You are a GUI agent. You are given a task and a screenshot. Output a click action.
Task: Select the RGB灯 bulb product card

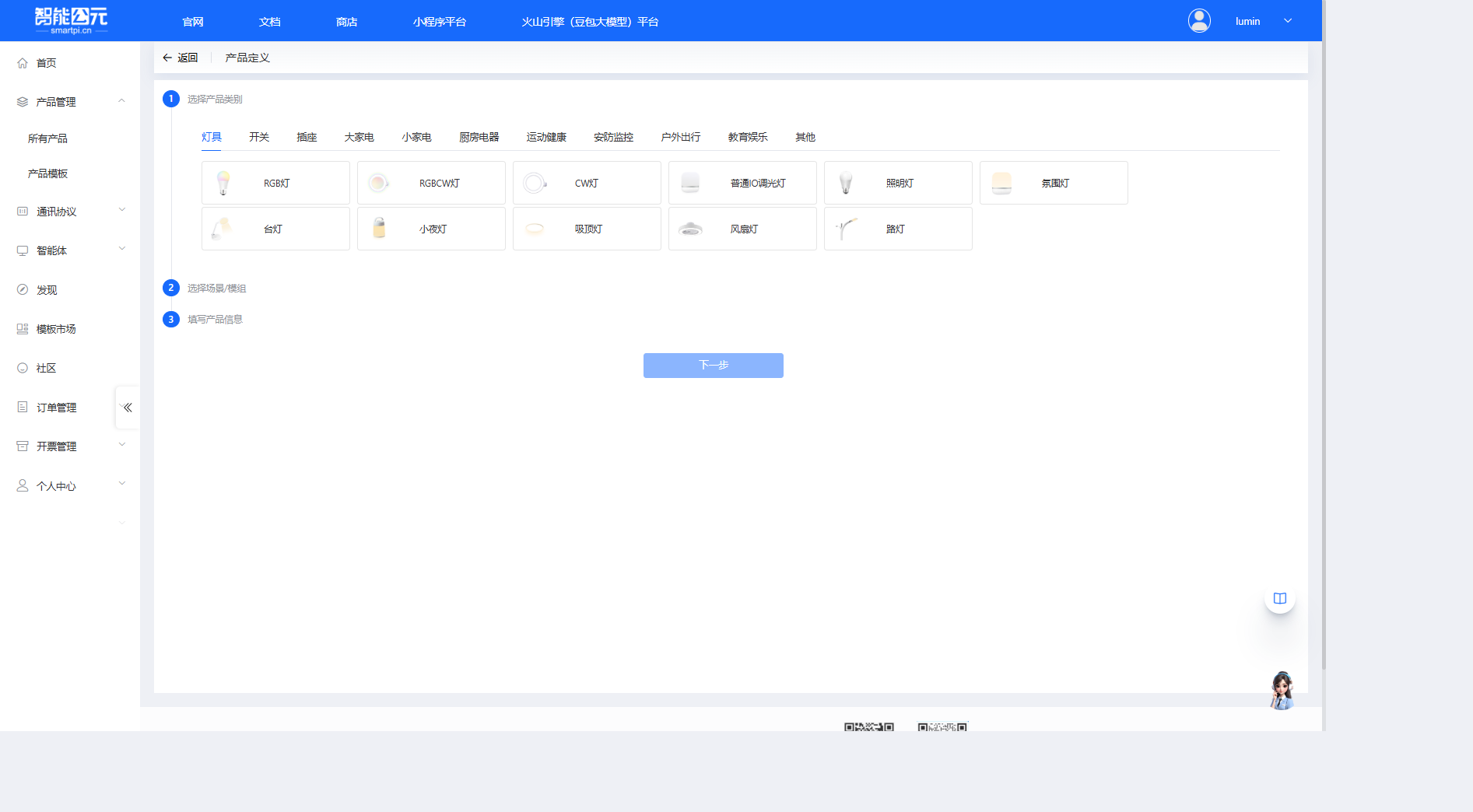(275, 183)
